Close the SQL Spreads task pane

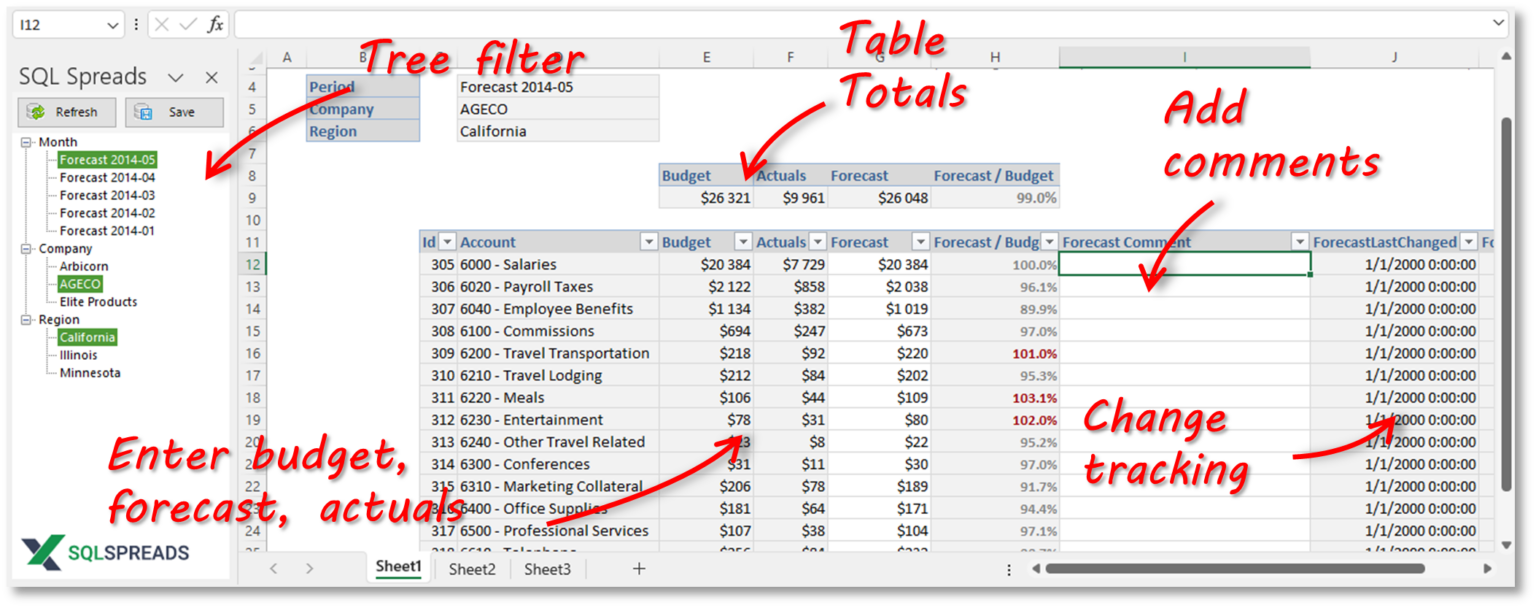coord(210,76)
